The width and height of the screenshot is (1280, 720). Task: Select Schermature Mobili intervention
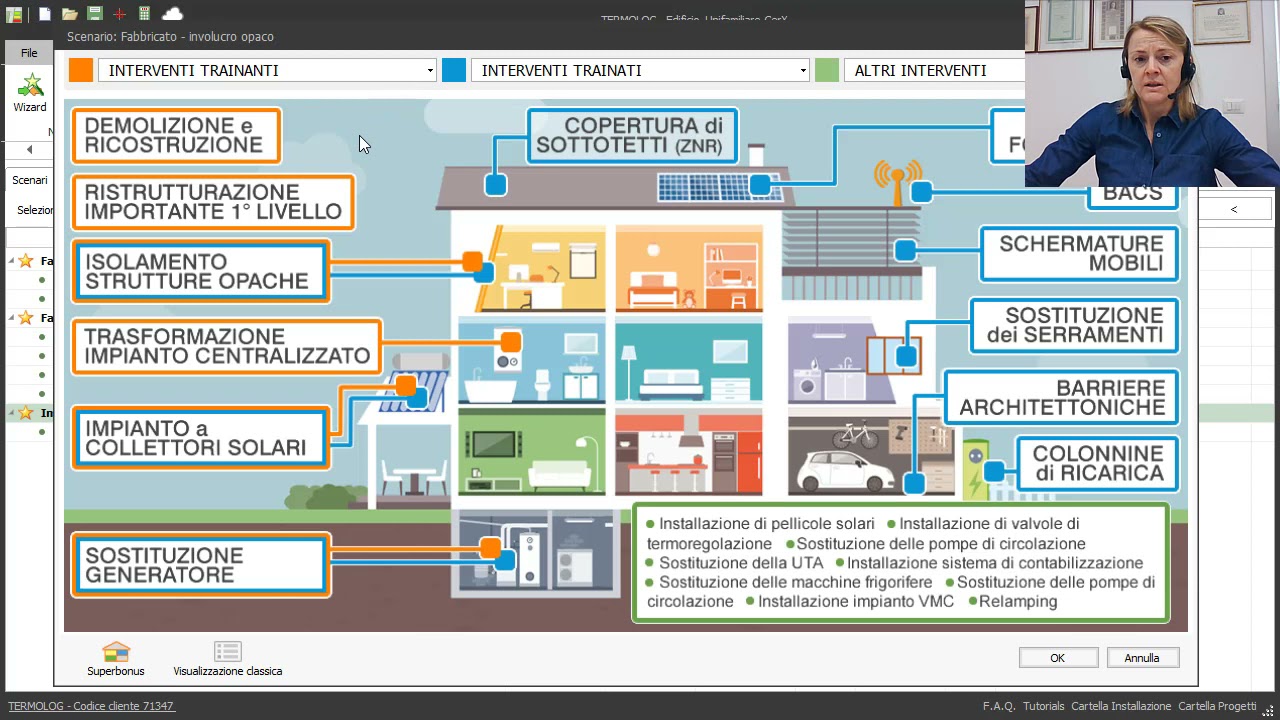[1080, 254]
